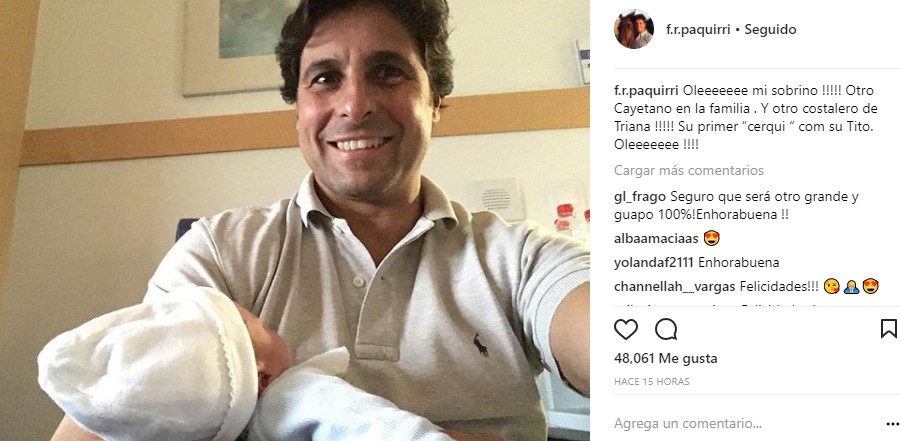This screenshot has width=901, height=441.
Task: Click the Polo logo on the shirt
Action: pos(480,345)
